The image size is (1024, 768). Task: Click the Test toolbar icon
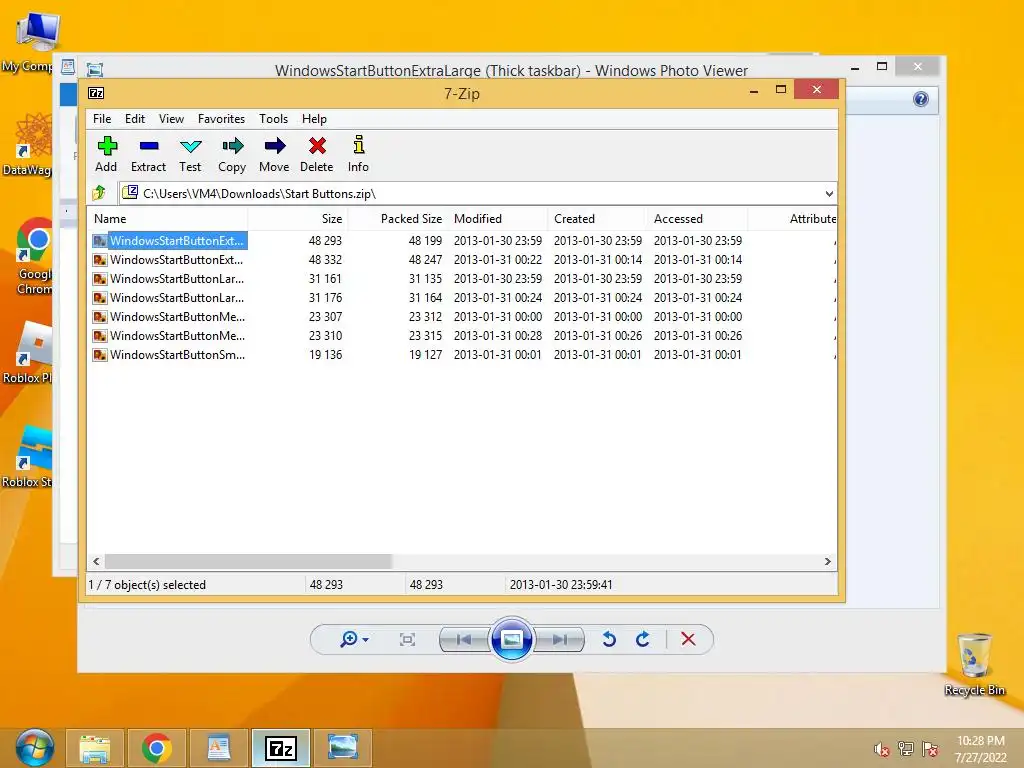click(190, 154)
